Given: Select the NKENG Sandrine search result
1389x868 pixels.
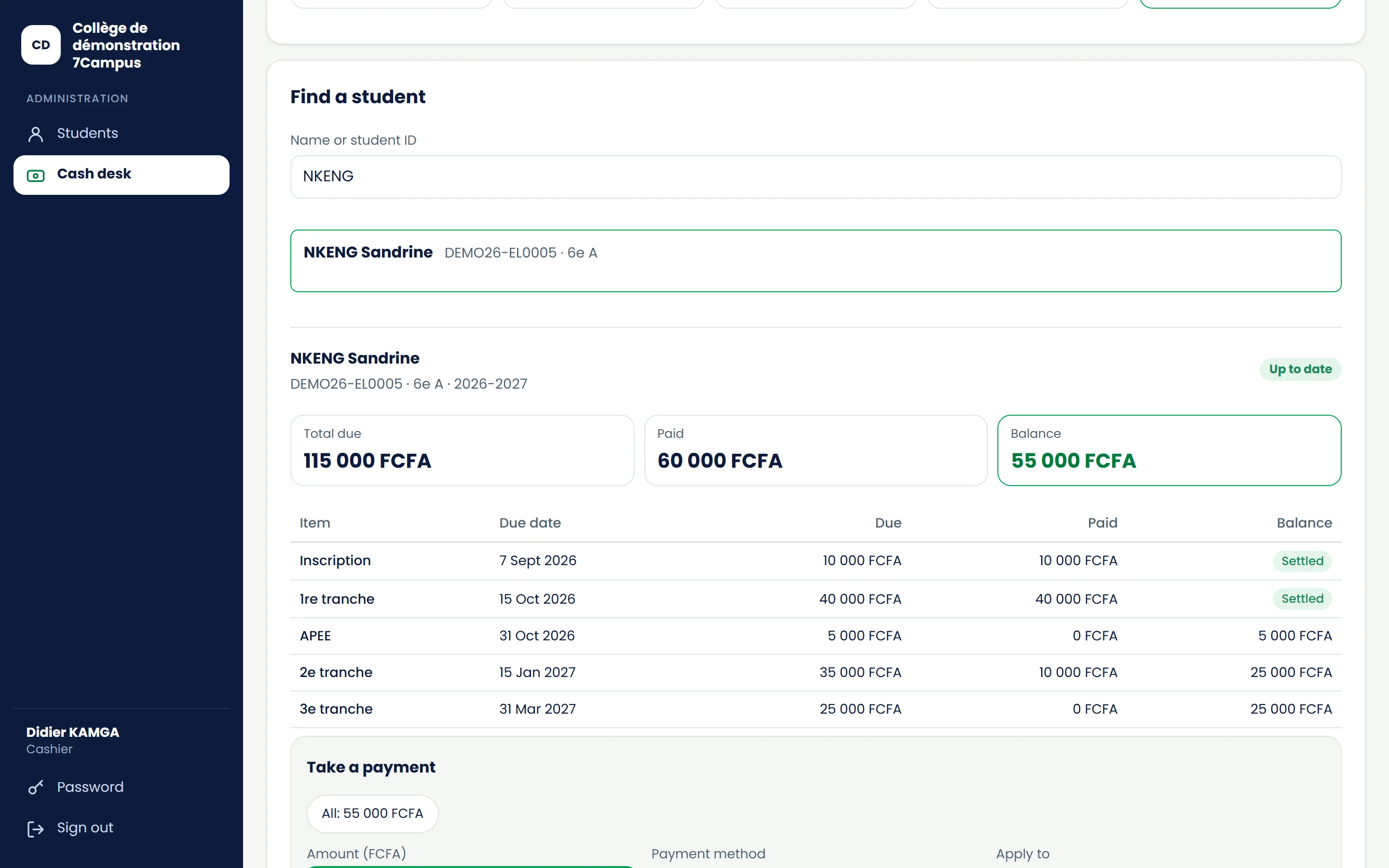Looking at the screenshot, I should (x=816, y=260).
